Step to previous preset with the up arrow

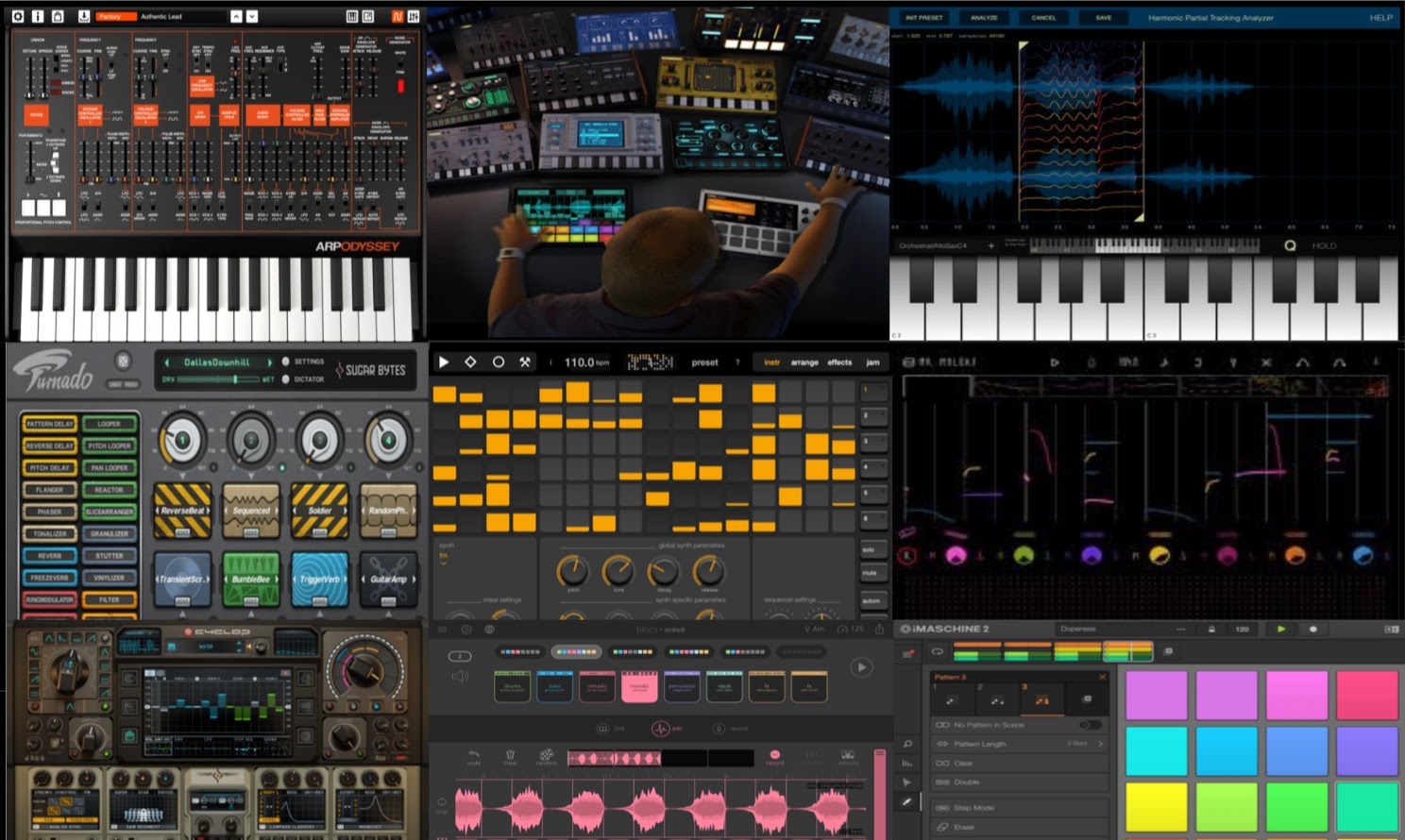(x=236, y=16)
